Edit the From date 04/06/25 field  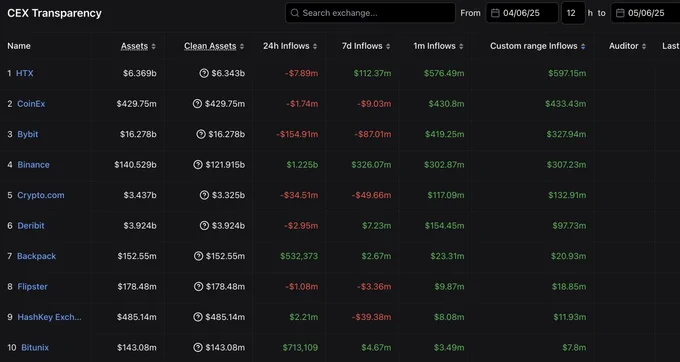coord(522,13)
